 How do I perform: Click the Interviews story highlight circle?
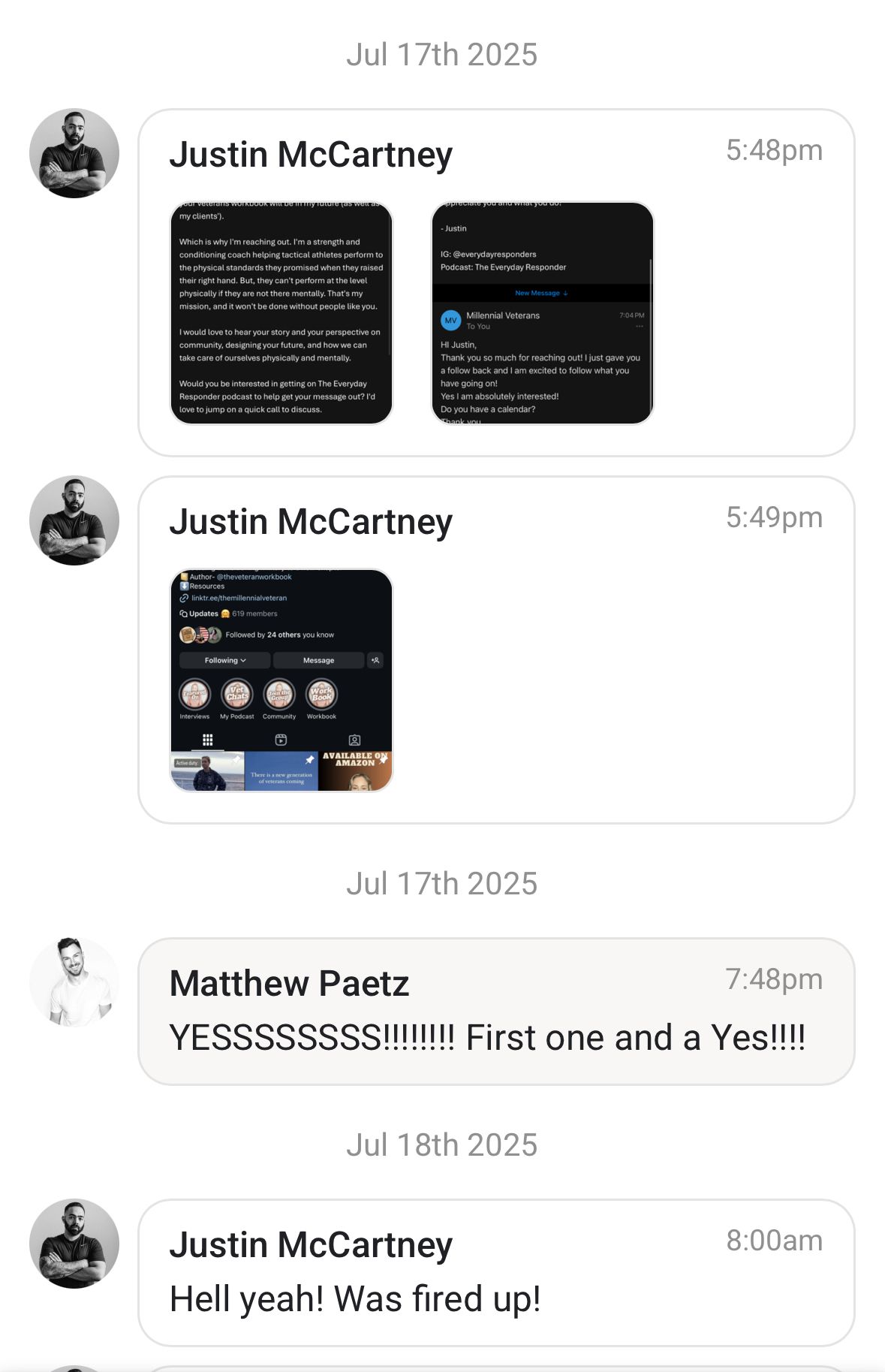[194, 695]
